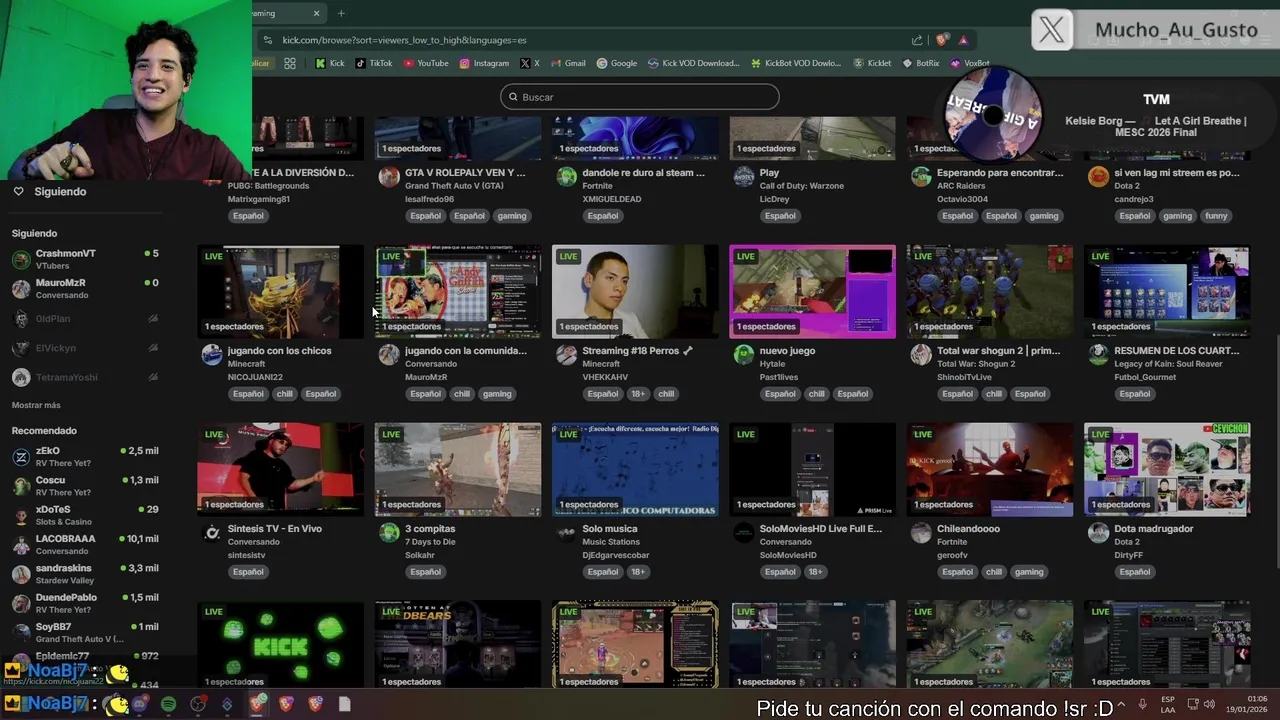Open CrashmonVT channel in the sidebar

(85, 259)
